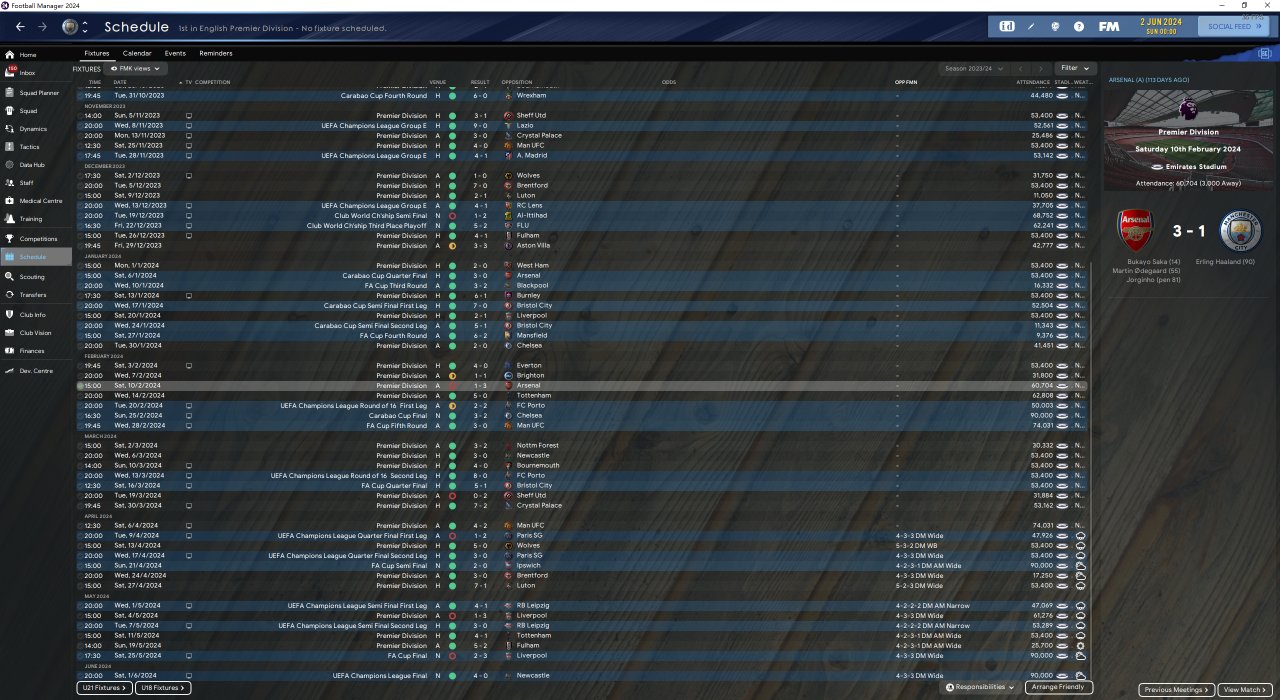Go to previous season arrow
This screenshot has height=700, width=1280.
(x=1020, y=69)
